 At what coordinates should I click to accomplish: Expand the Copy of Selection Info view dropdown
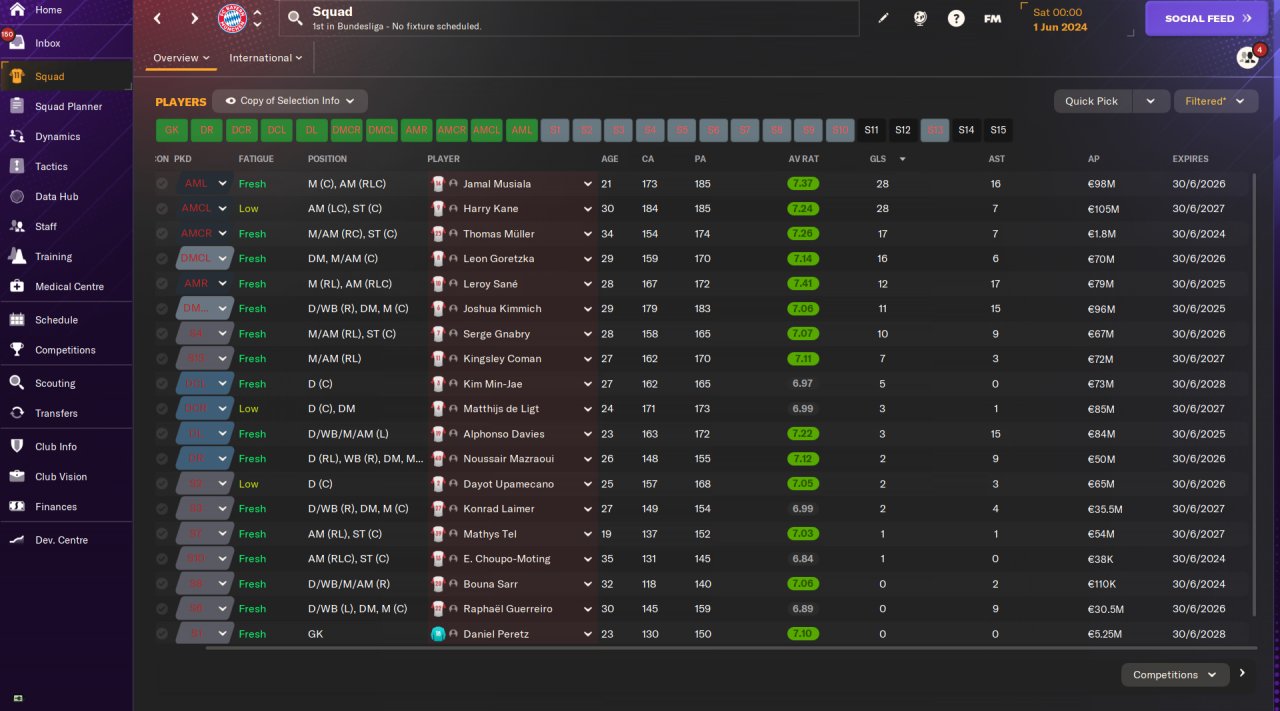[290, 101]
